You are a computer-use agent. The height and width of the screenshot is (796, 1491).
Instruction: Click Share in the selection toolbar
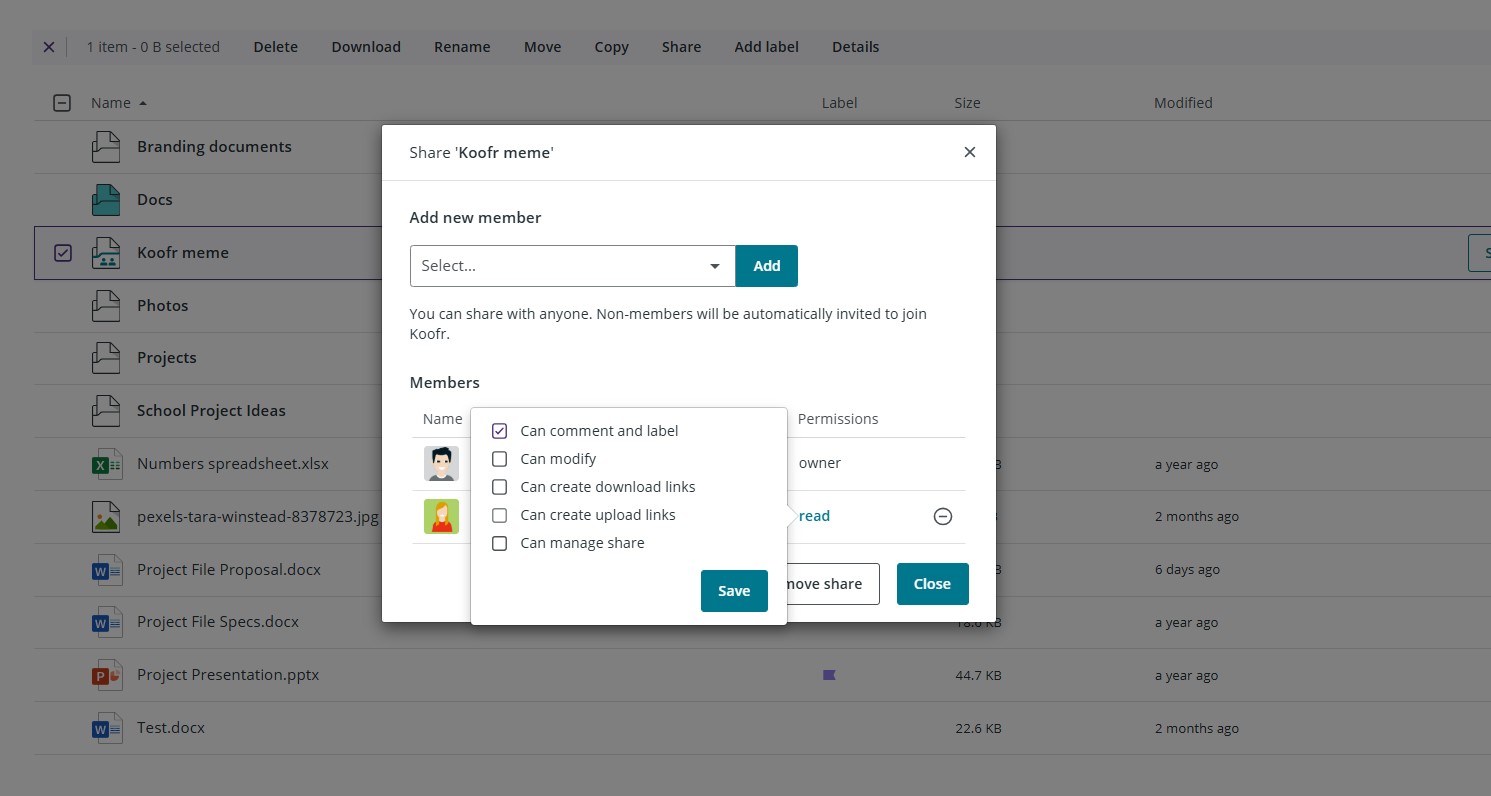682,47
